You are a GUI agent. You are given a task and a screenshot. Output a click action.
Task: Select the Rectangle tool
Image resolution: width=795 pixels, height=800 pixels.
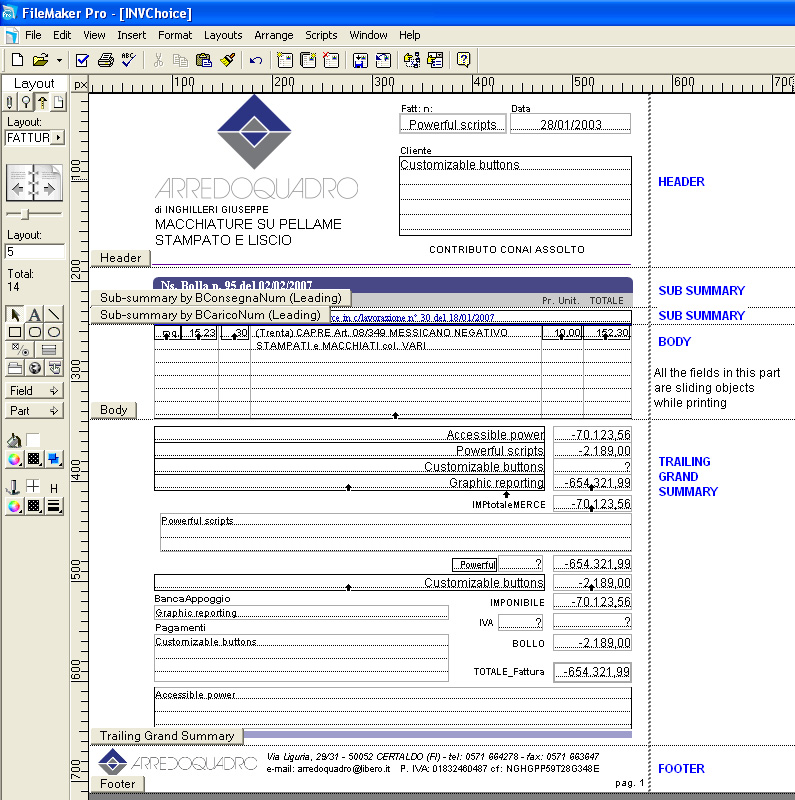(15, 332)
